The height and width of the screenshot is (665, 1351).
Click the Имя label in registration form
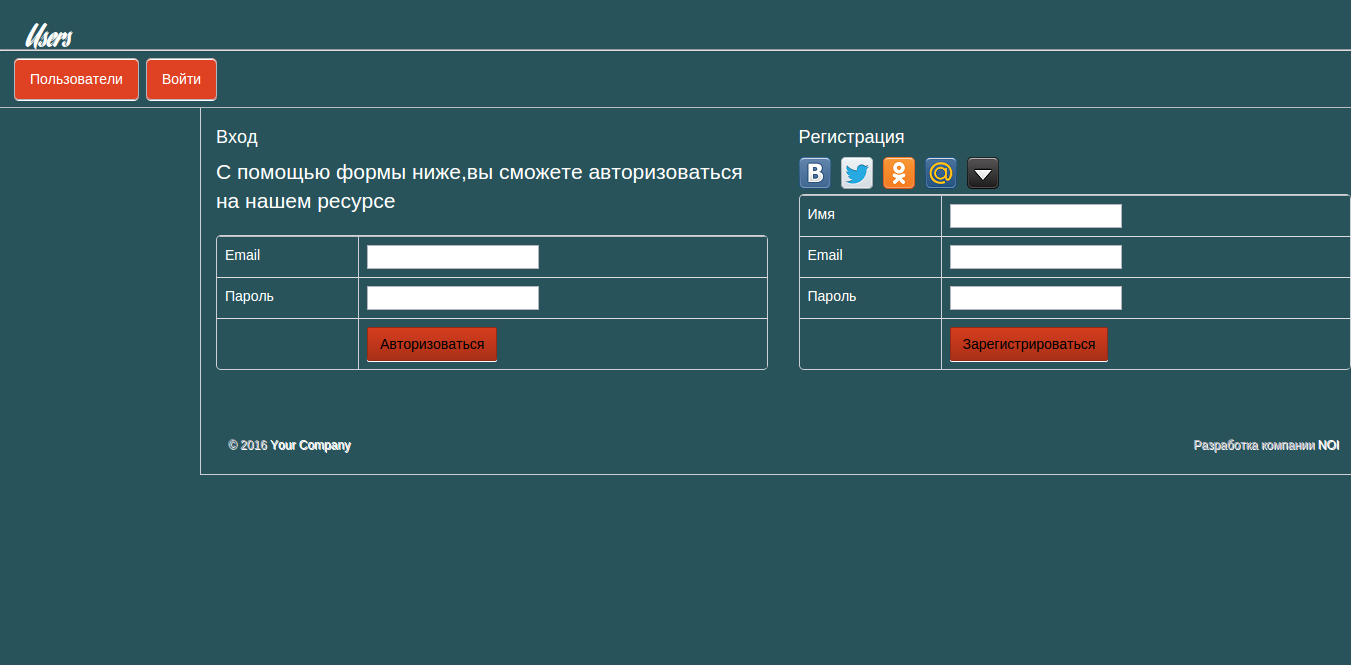[821, 214]
